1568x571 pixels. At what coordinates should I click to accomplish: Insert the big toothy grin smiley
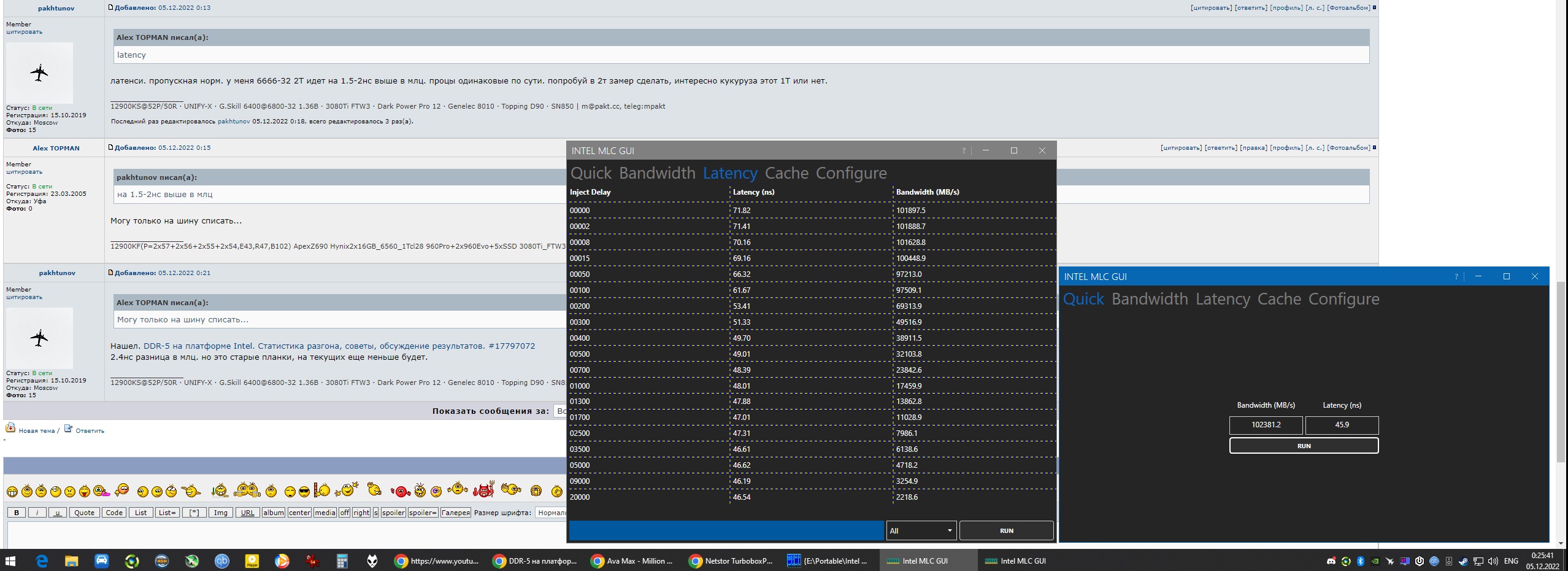[x=12, y=491]
